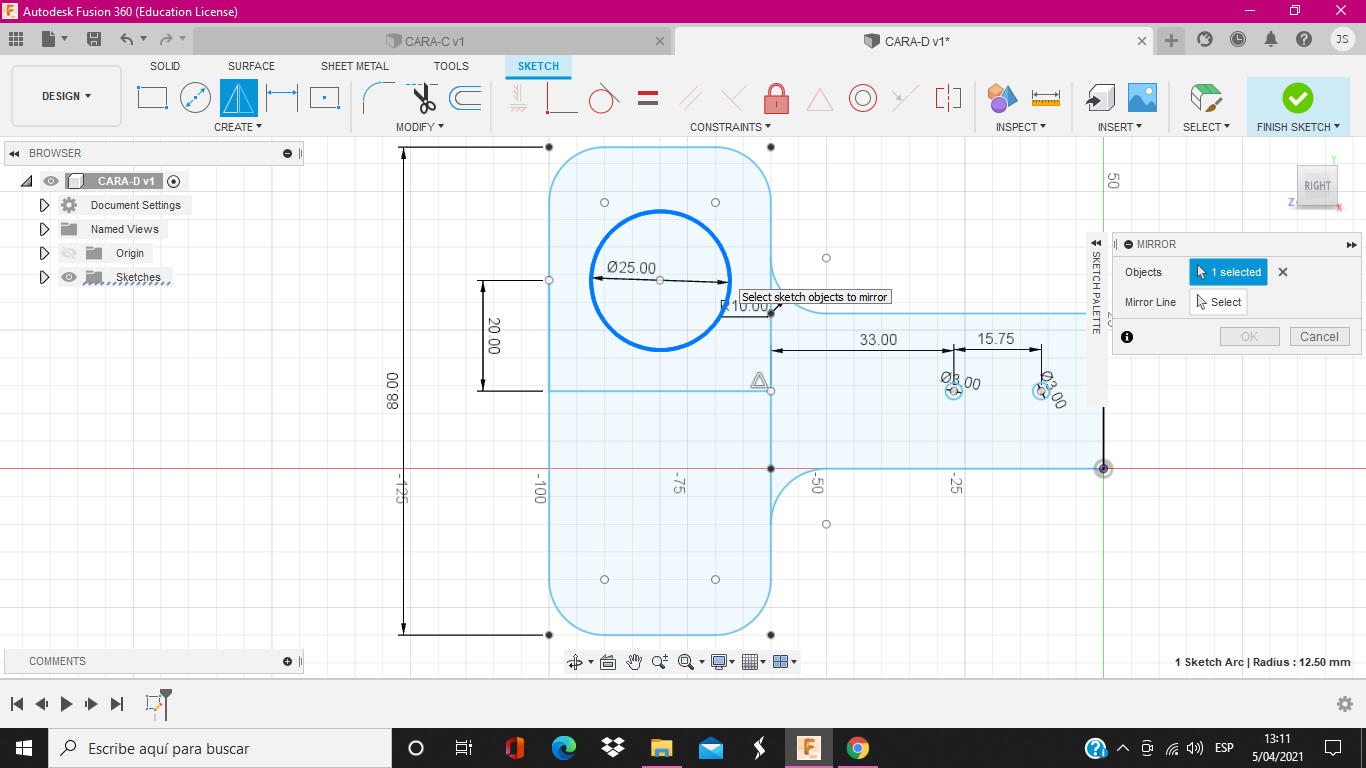The width and height of the screenshot is (1366, 768).
Task: Select the 2-Point Rectangle sketch tool
Action: point(152,98)
